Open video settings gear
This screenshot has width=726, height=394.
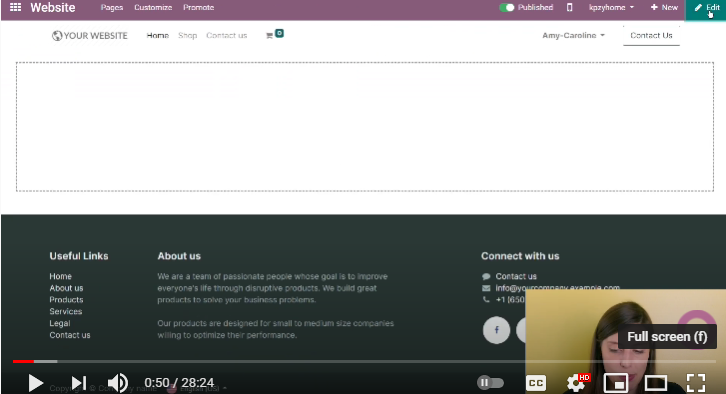576,383
